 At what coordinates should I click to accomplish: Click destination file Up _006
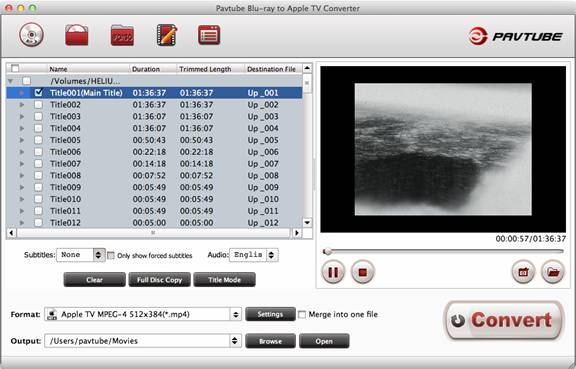[263, 152]
